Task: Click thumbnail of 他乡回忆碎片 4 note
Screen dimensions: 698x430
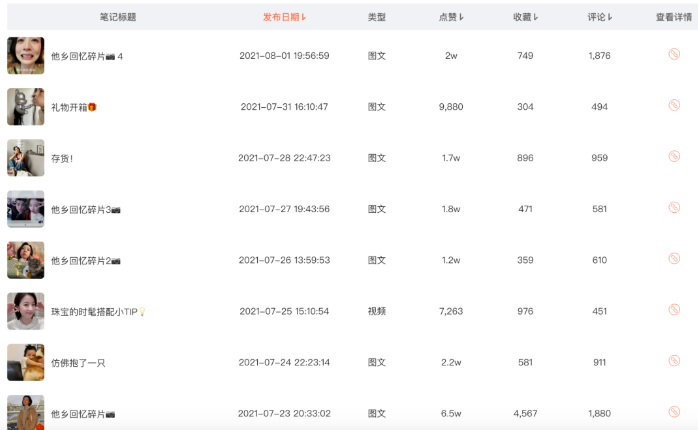Action: click(25, 56)
